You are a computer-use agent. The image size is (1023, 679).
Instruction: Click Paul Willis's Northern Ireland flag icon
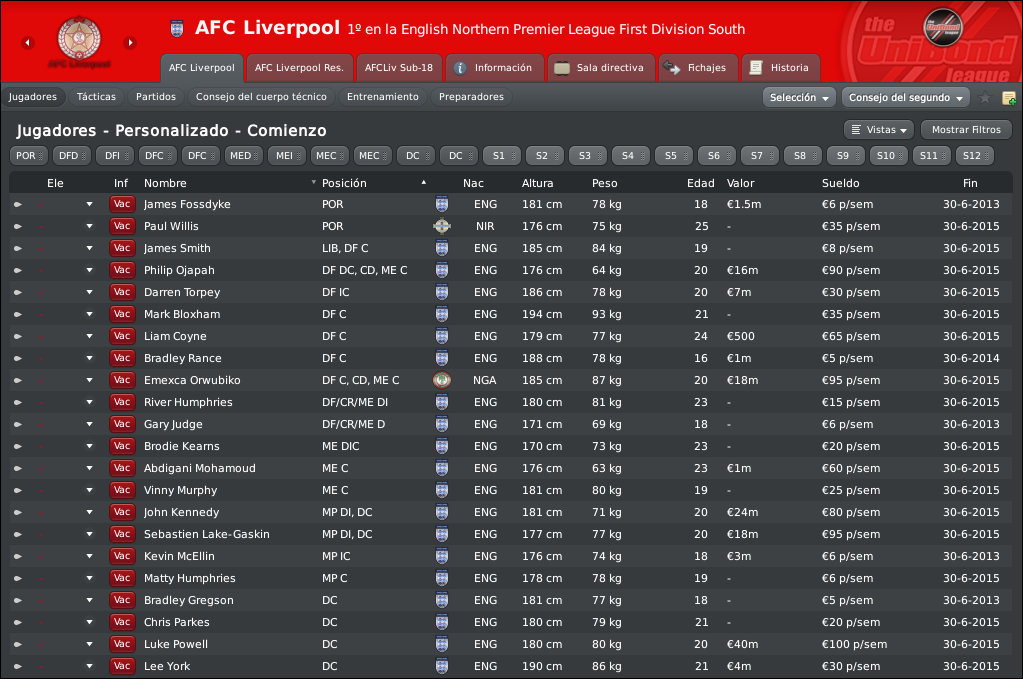pyautogui.click(x=442, y=226)
